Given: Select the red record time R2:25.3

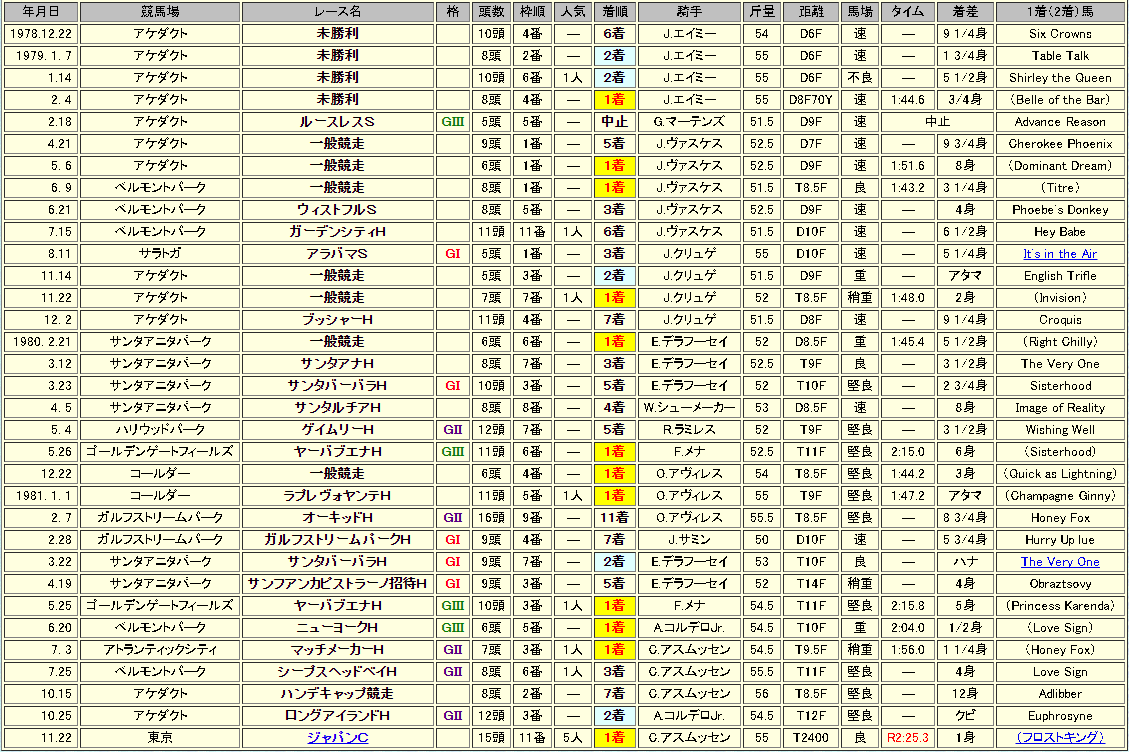Looking at the screenshot, I should [908, 738].
